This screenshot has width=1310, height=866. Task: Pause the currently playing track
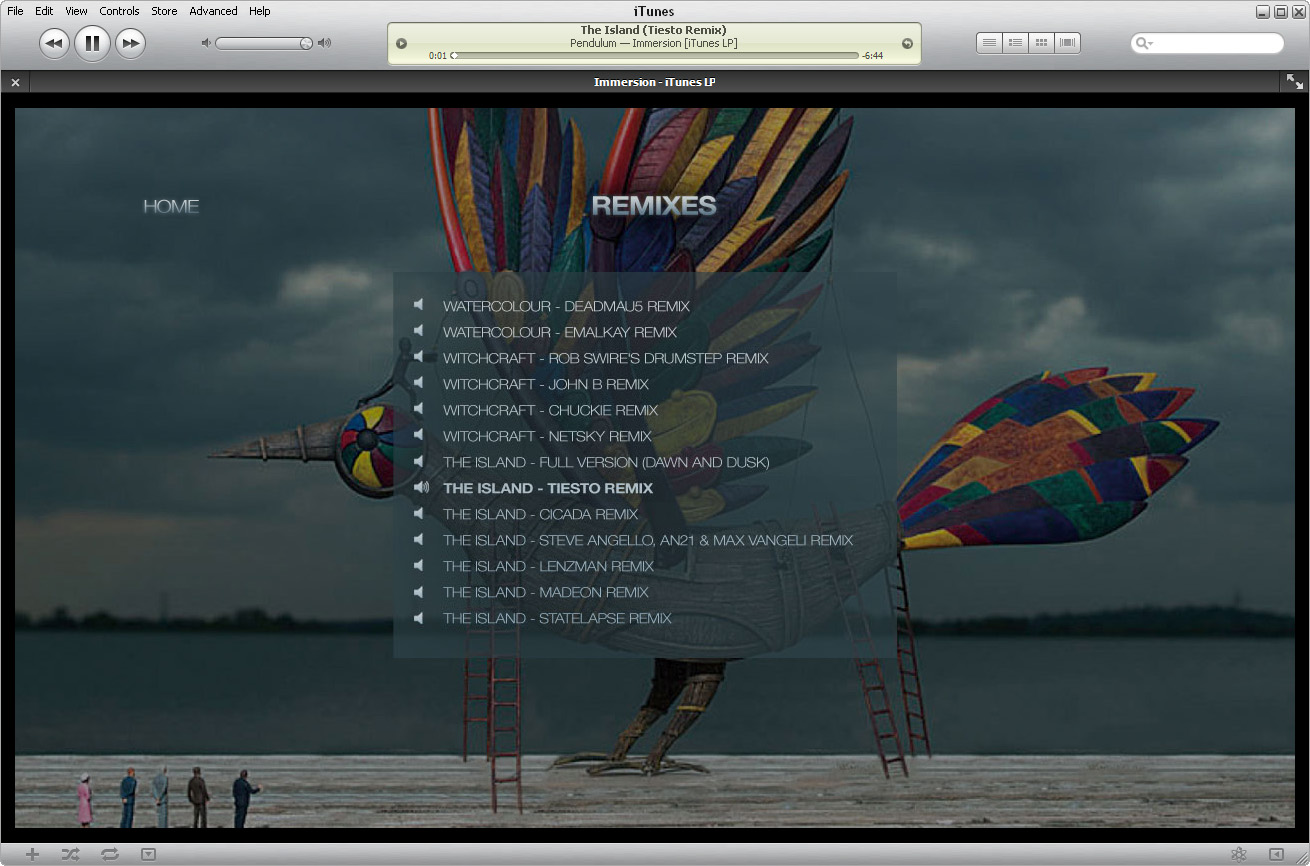point(92,43)
